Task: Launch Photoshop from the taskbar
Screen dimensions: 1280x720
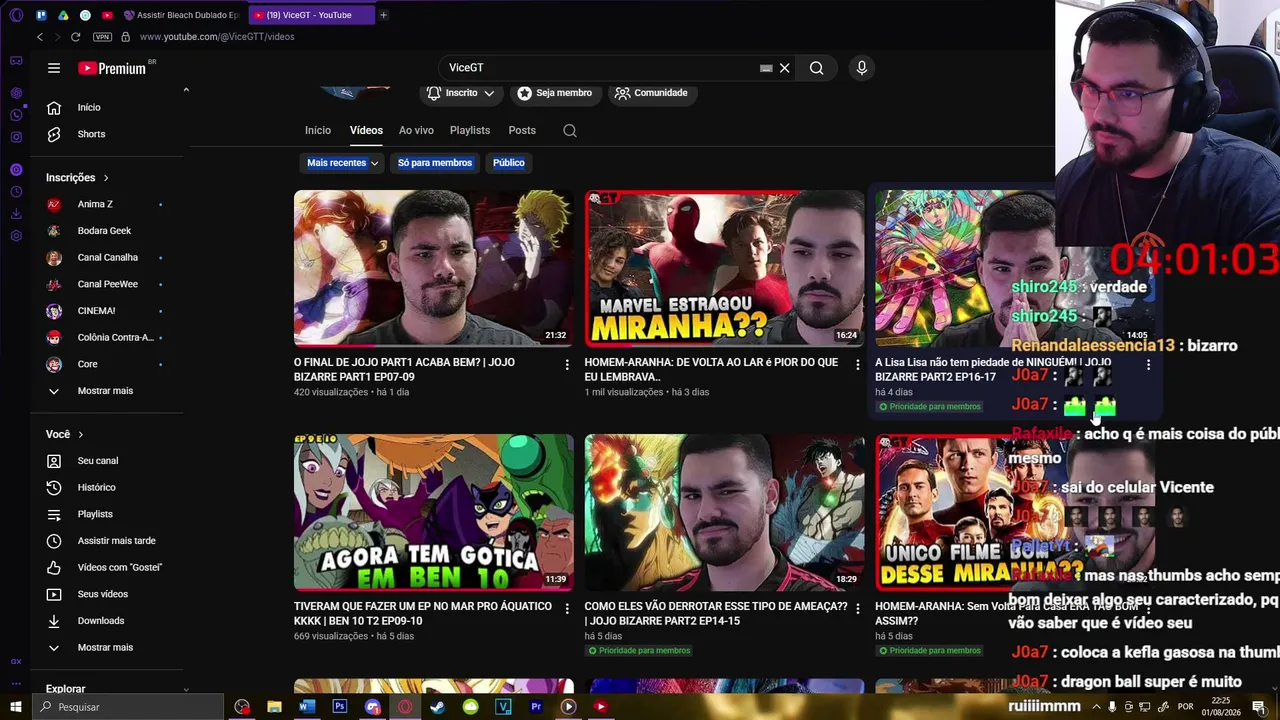Action: 340,707
